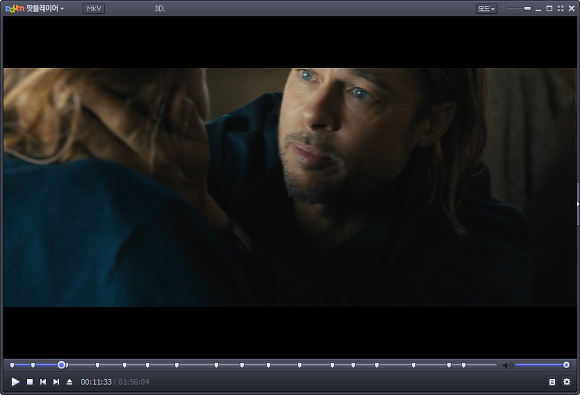Skip to the next track or chapter
This screenshot has height=395, width=580.
[56, 382]
